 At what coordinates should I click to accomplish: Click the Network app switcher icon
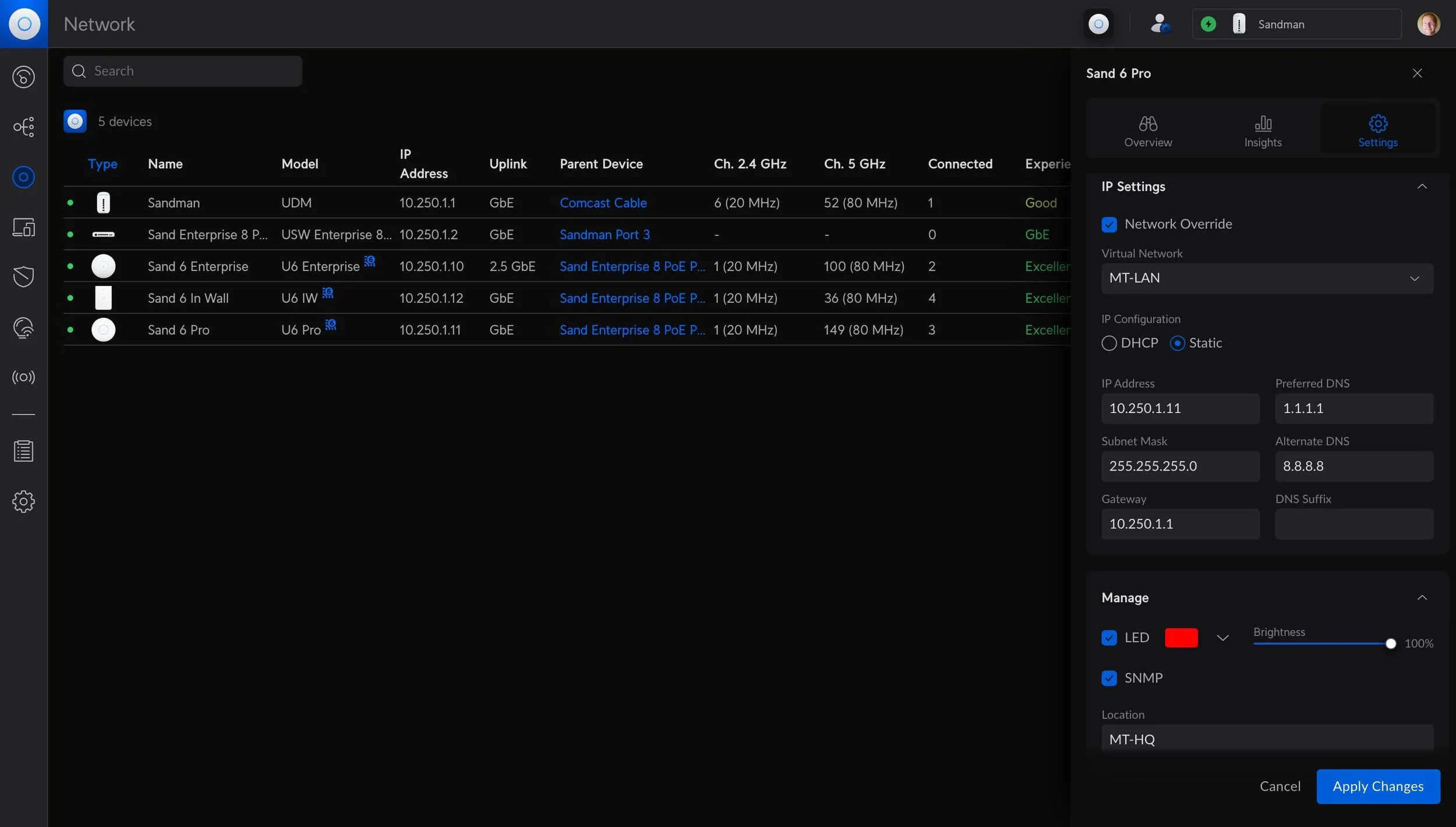point(1098,24)
